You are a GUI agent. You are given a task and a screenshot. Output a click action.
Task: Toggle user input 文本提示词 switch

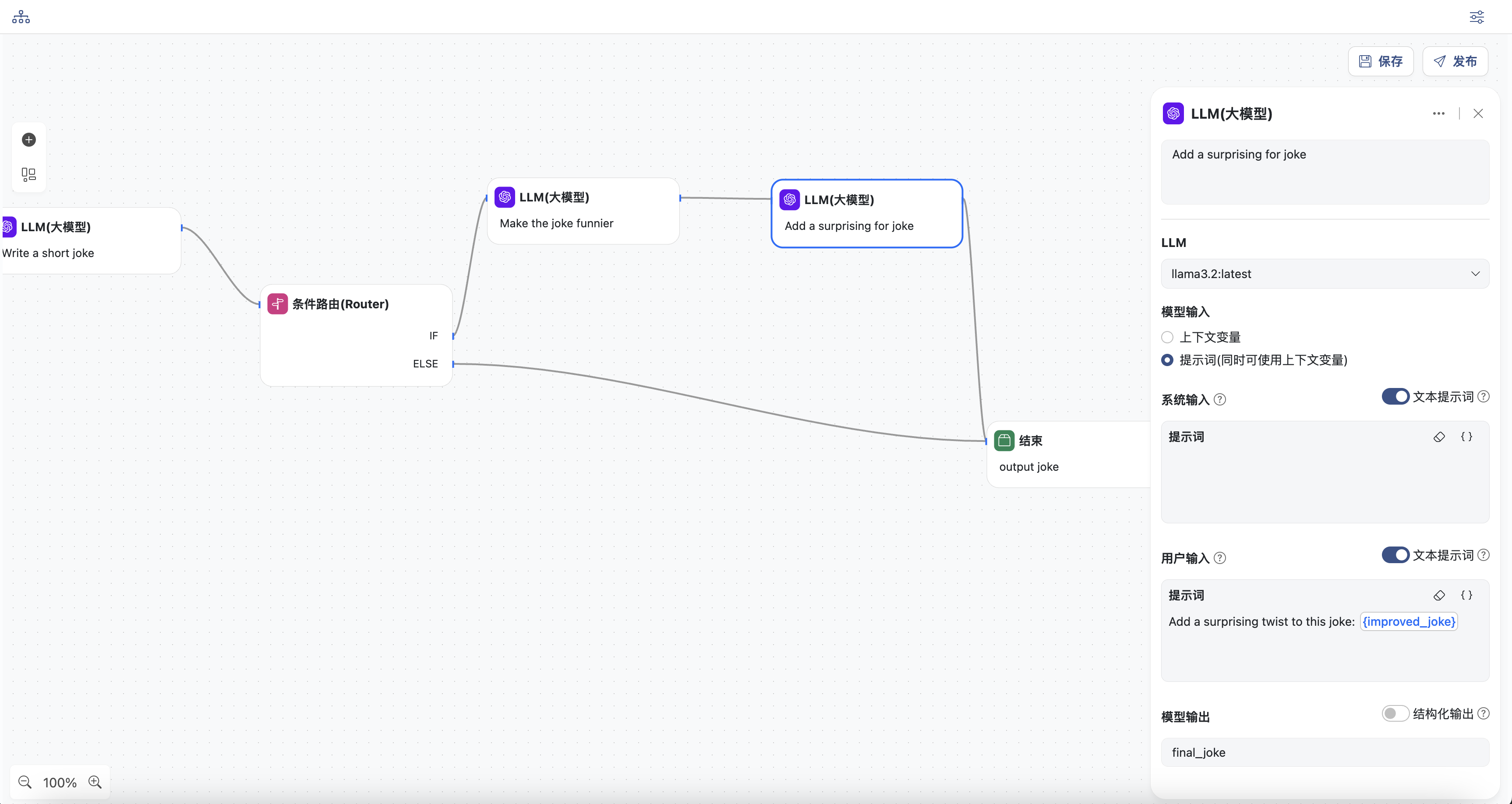pyautogui.click(x=1395, y=555)
